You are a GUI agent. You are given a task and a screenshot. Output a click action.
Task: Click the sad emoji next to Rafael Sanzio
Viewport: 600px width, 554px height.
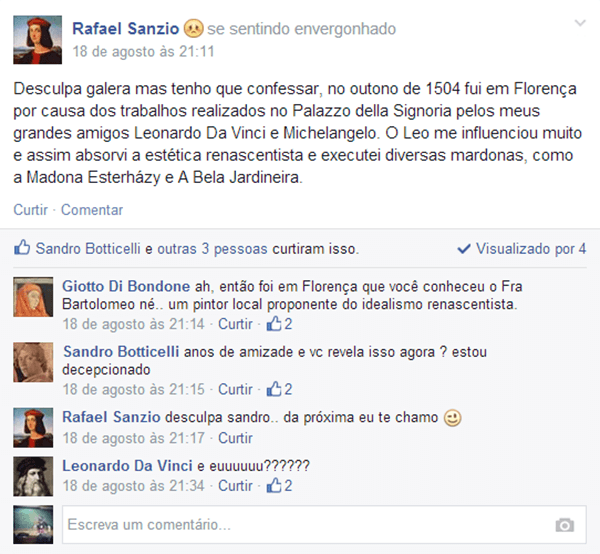[193, 29]
